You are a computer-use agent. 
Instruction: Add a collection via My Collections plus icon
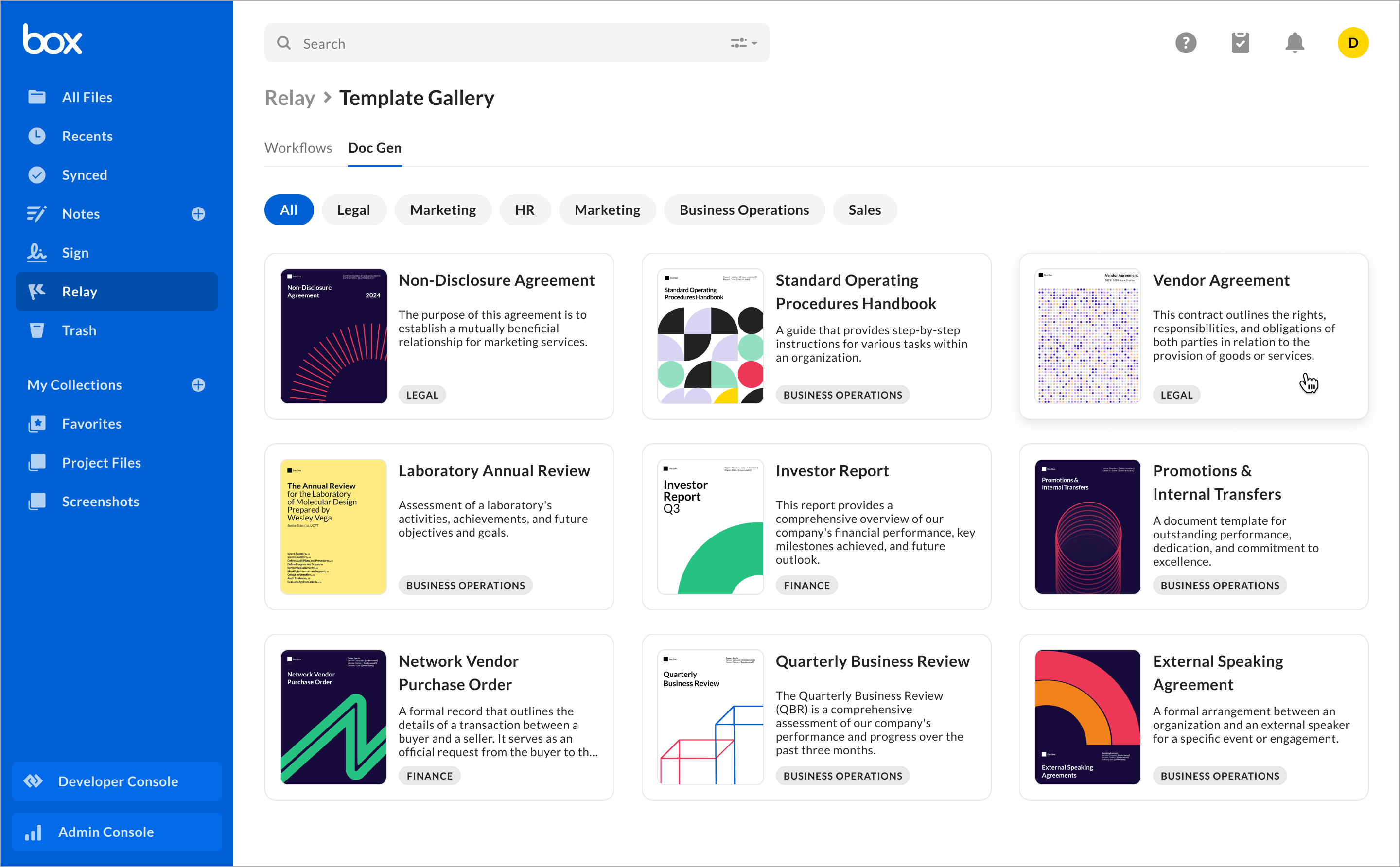(197, 385)
